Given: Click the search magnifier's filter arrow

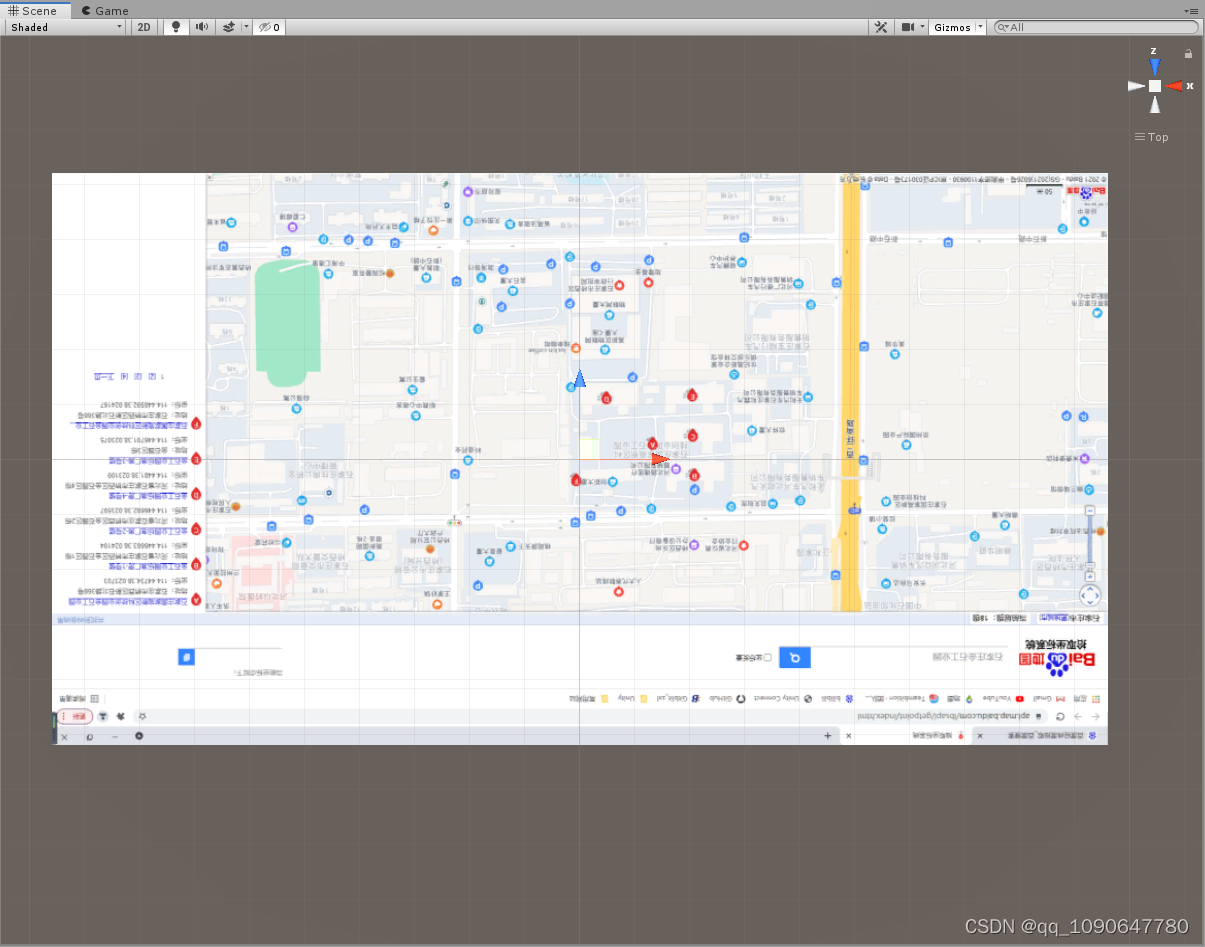Looking at the screenshot, I should point(1003,27).
